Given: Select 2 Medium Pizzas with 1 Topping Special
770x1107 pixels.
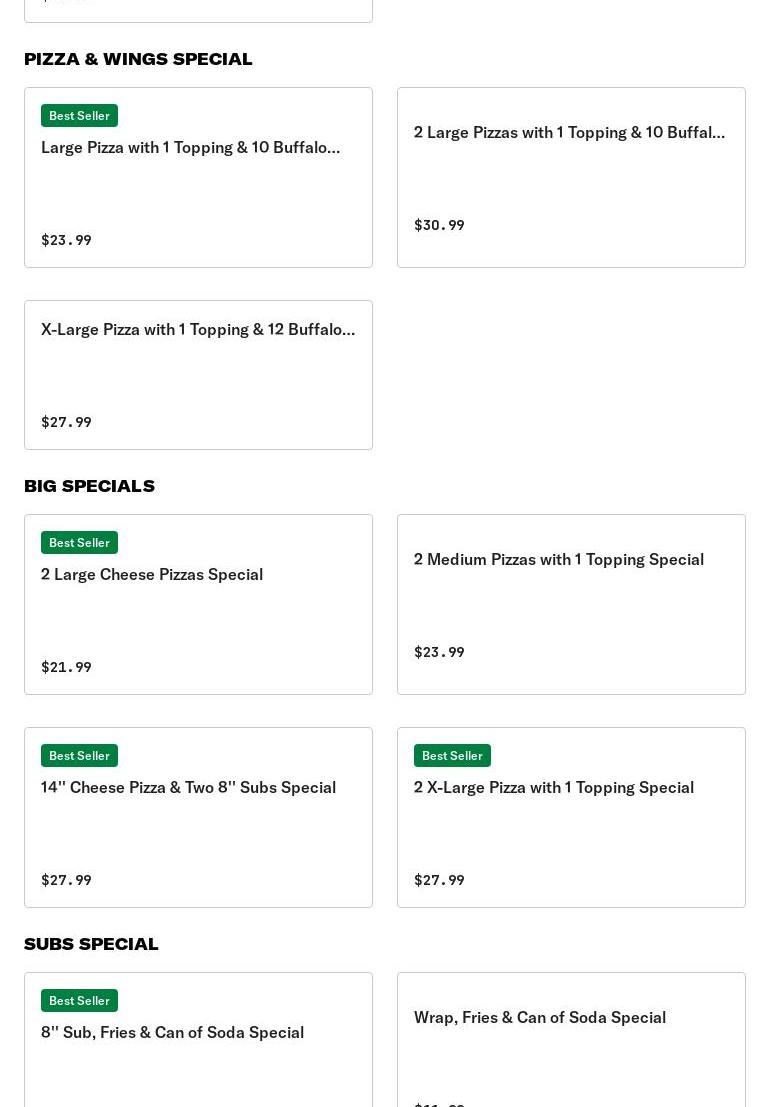Looking at the screenshot, I should [558, 560].
